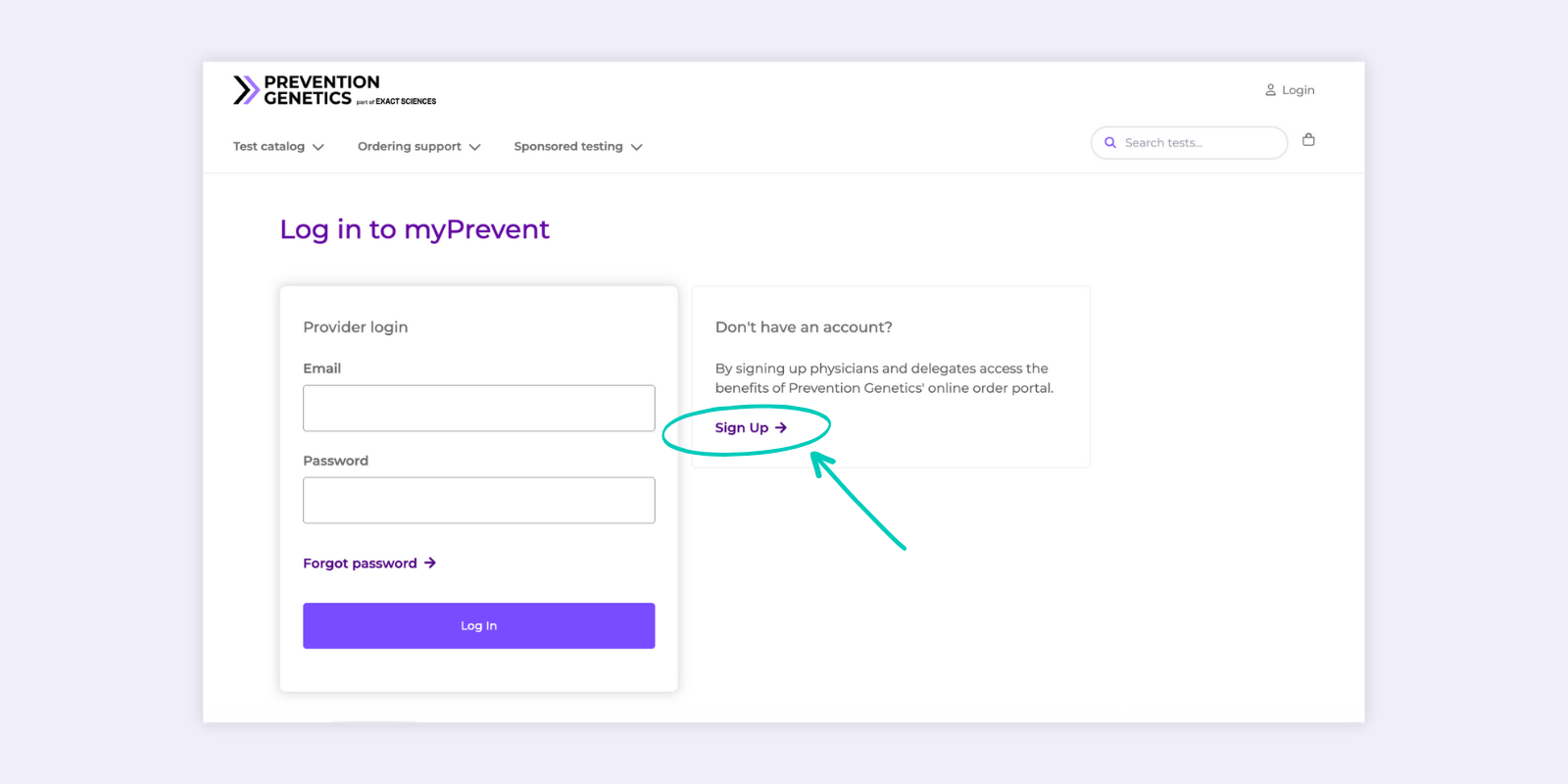Click the Login text in the header
Image resolution: width=1568 pixels, height=784 pixels.
[x=1298, y=90]
